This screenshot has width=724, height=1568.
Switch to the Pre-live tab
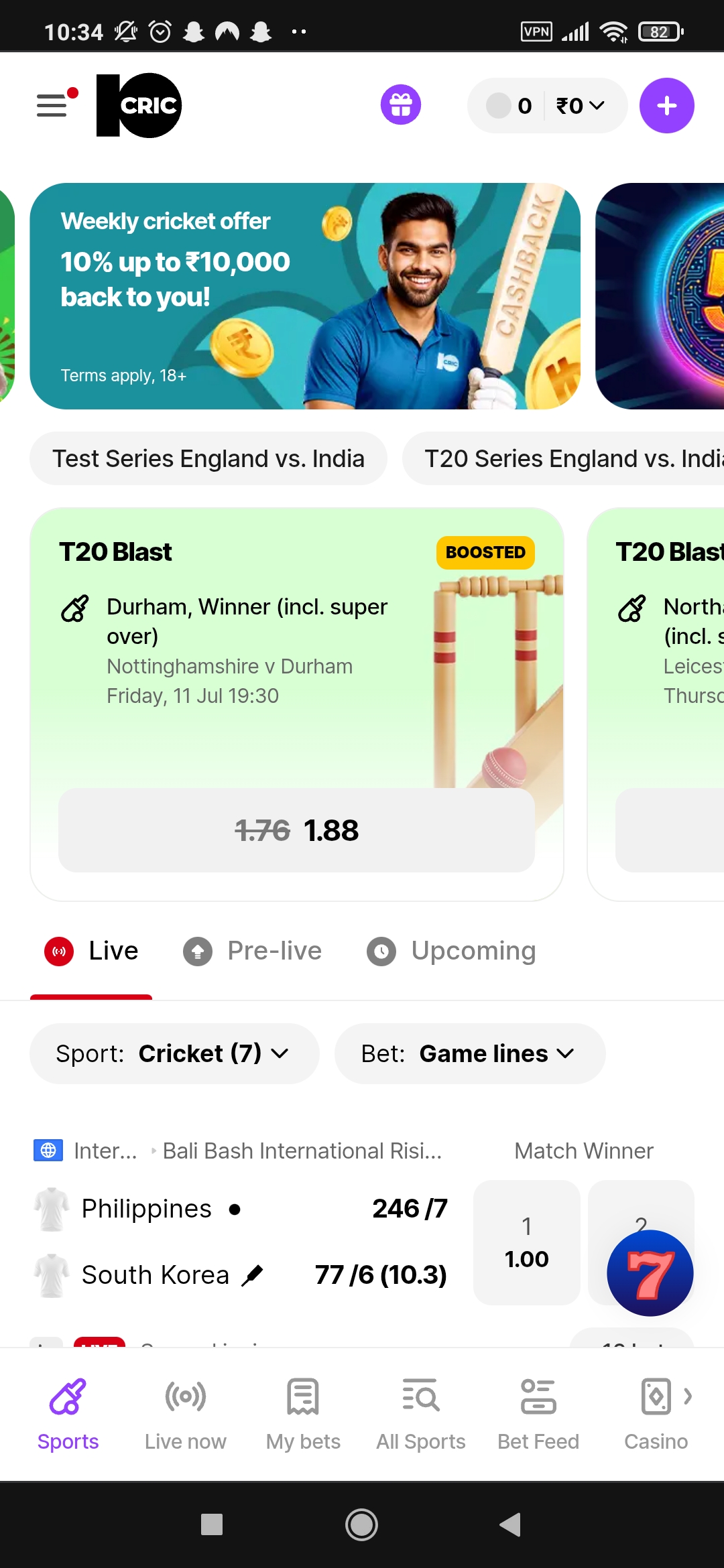pos(253,951)
